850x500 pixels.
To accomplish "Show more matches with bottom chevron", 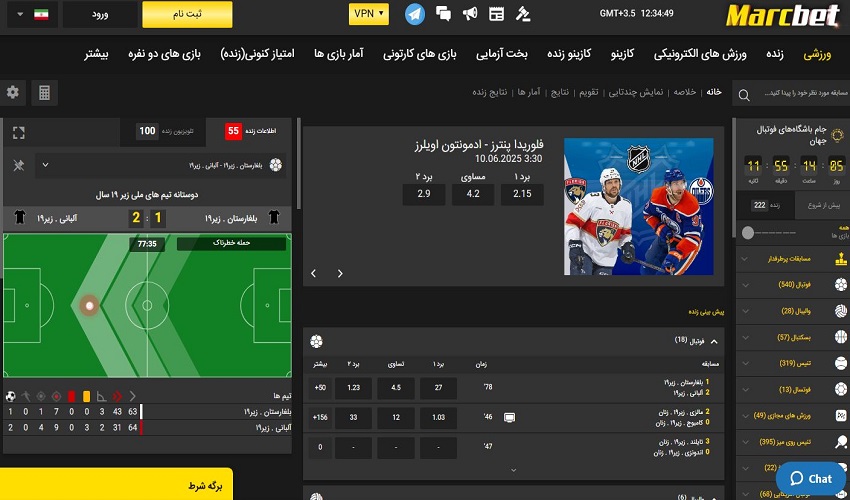I will coord(513,470).
